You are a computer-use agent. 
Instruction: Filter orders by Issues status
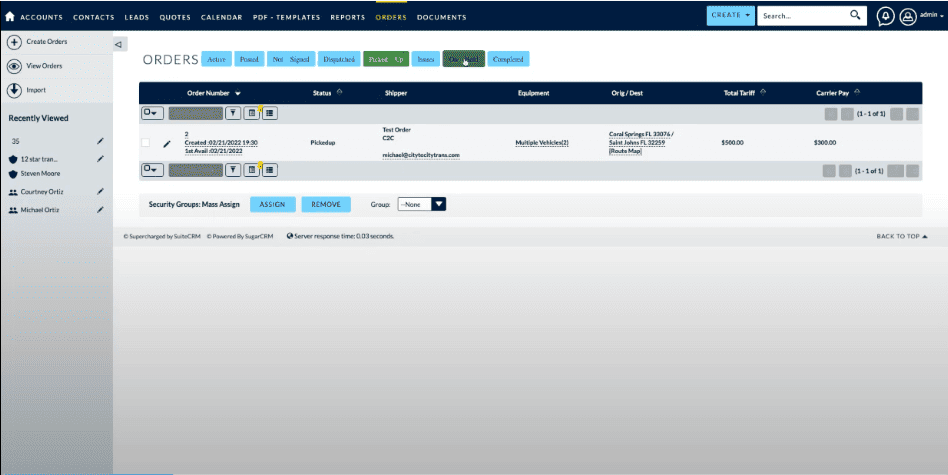point(426,59)
